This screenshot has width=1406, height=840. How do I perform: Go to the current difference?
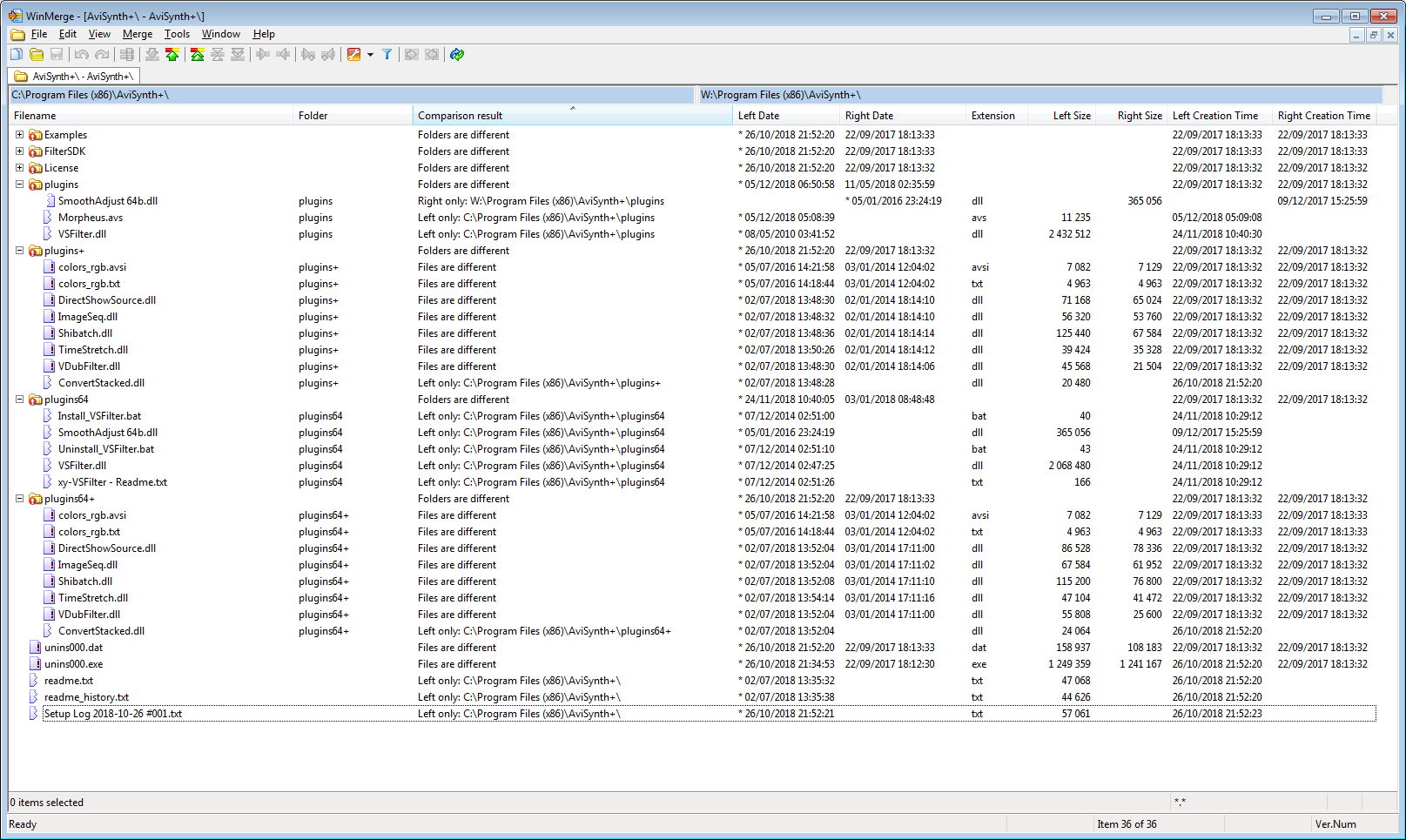pos(218,55)
